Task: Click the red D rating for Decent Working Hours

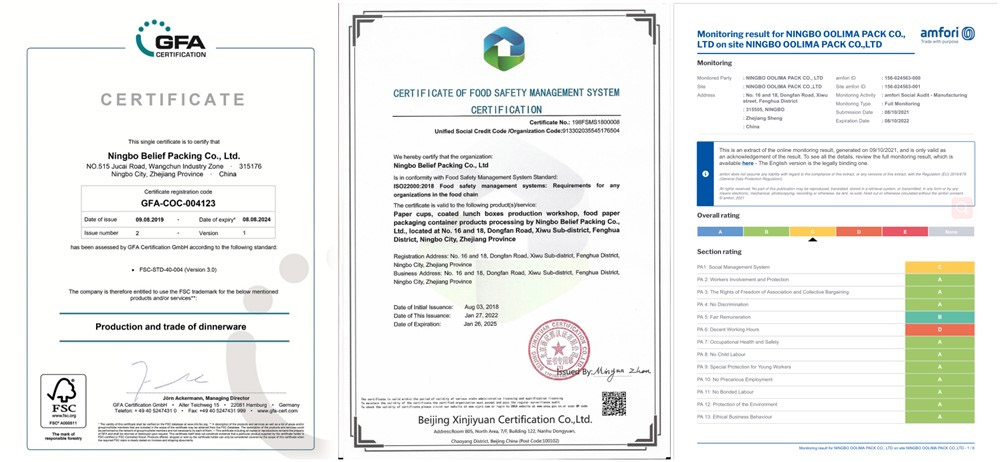Action: click(x=939, y=329)
